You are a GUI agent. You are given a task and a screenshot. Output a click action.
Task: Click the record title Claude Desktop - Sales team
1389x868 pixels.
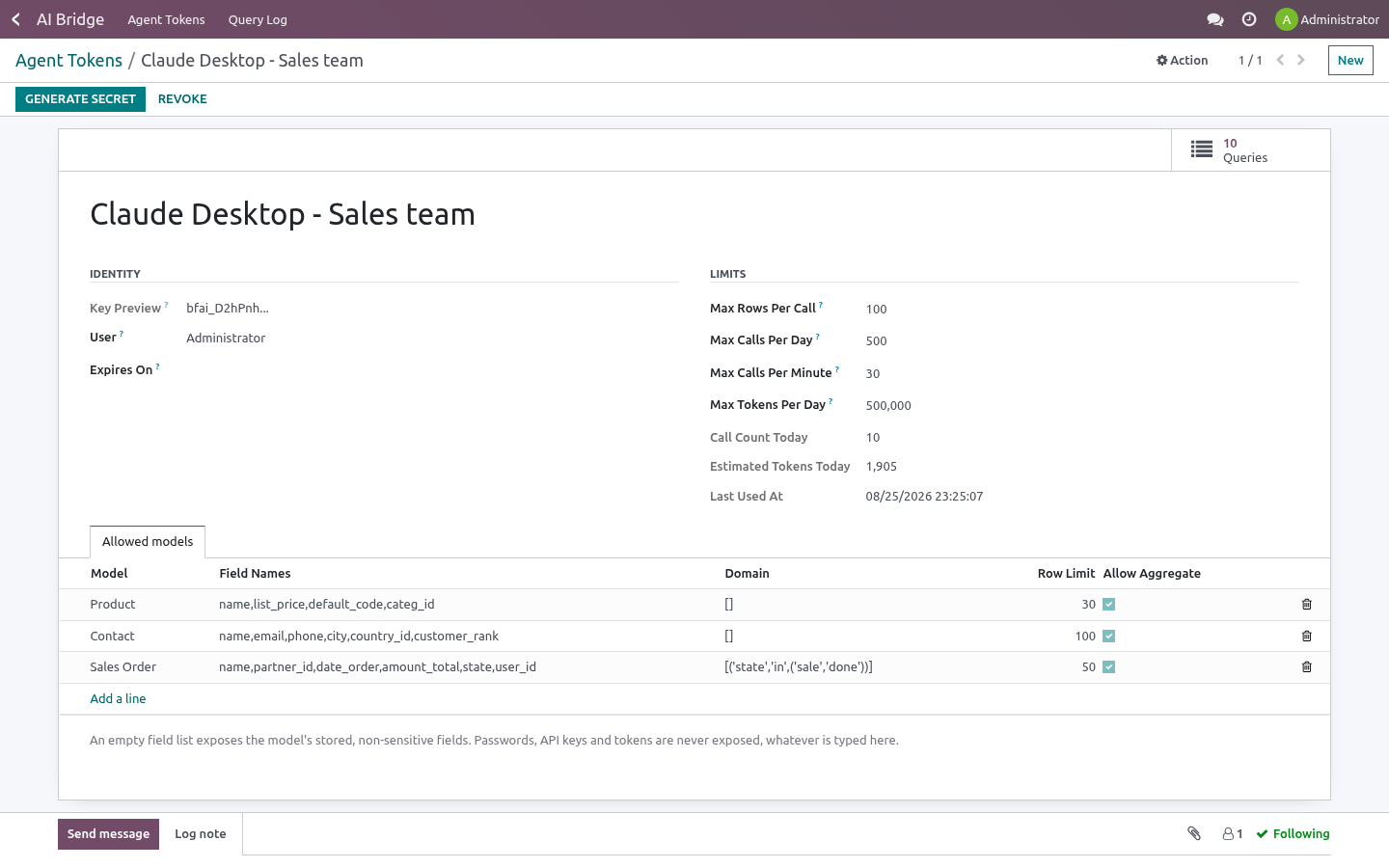(283, 214)
